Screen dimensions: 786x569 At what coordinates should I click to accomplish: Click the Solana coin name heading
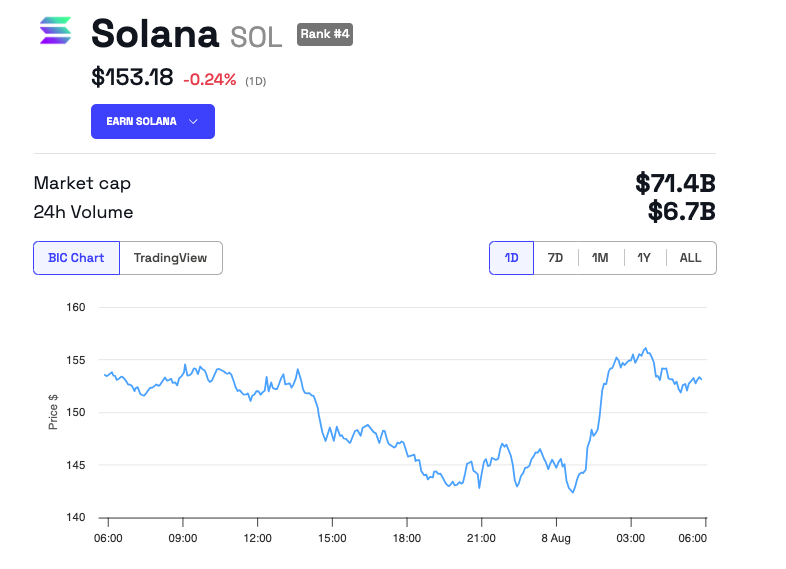[154, 35]
